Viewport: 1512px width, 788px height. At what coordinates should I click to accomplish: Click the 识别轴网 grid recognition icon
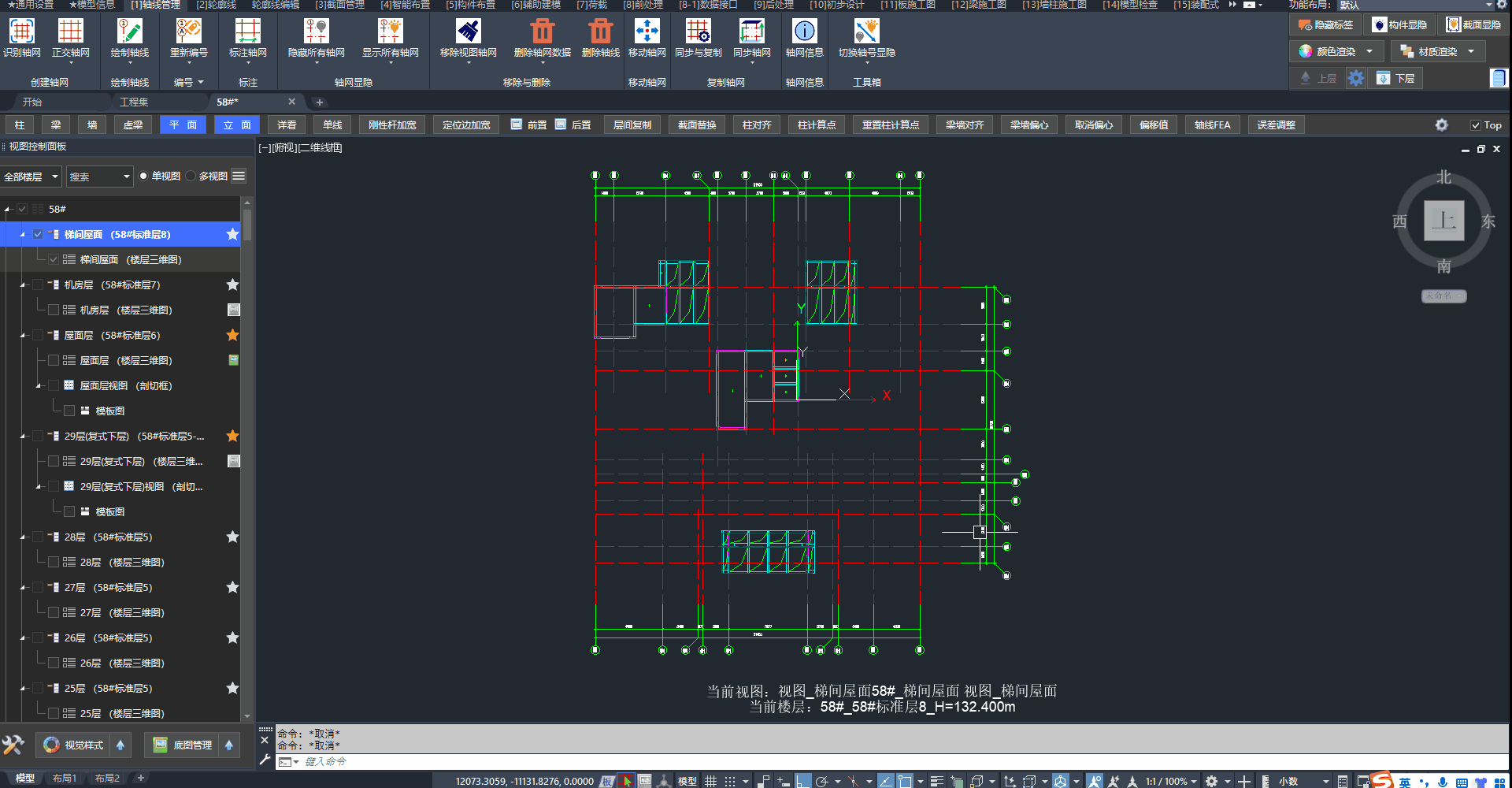pyautogui.click(x=21, y=32)
